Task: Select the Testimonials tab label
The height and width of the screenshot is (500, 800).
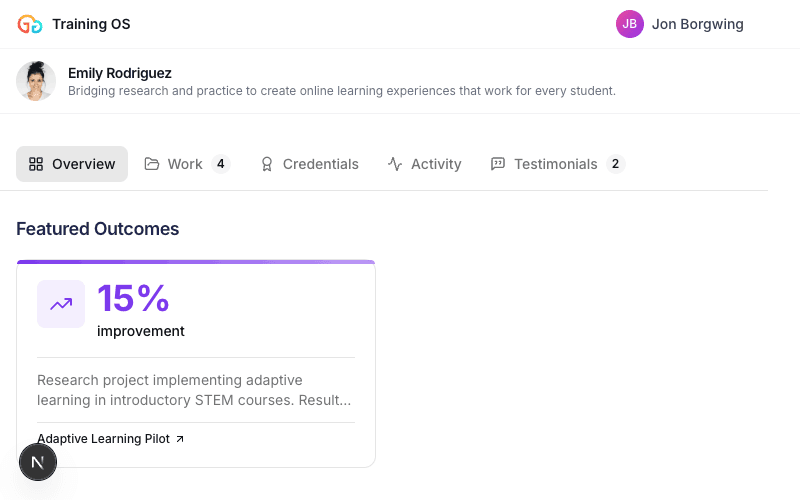Action: click(555, 164)
